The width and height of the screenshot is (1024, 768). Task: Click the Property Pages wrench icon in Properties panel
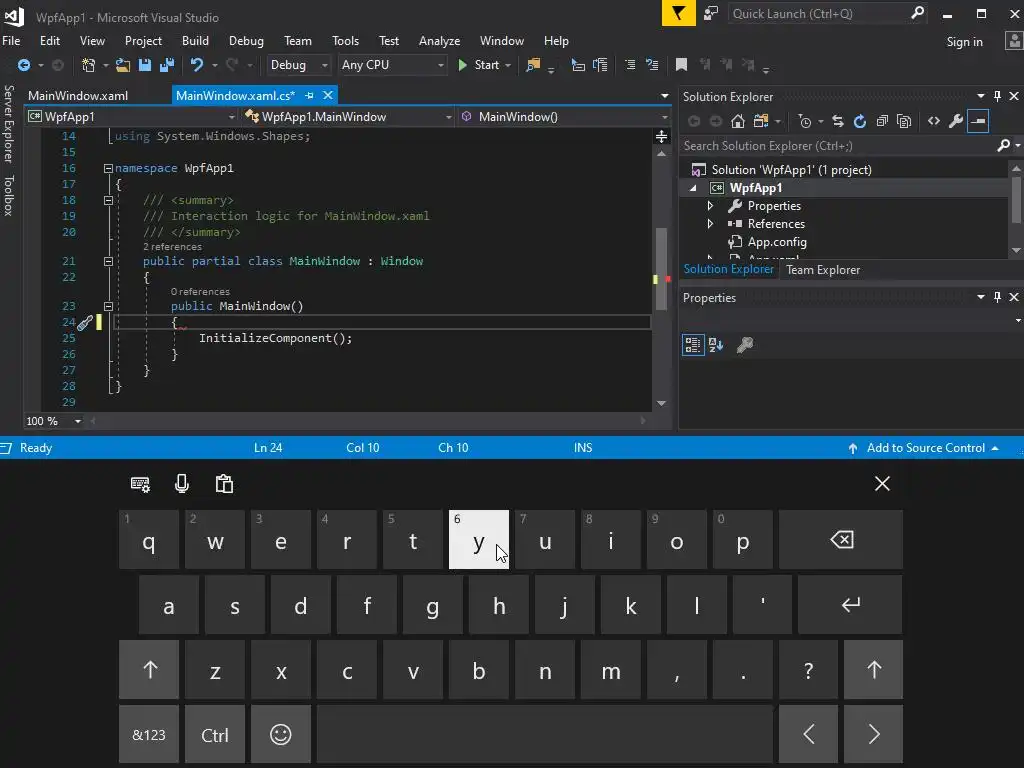click(x=745, y=345)
